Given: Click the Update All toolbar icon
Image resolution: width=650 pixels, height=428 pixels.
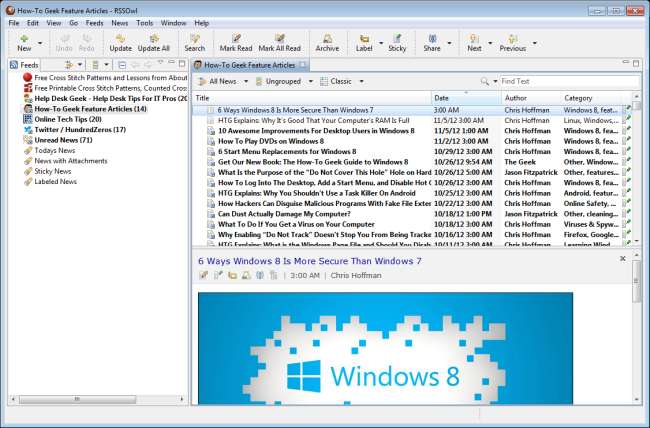Looking at the screenshot, I should pos(153,40).
